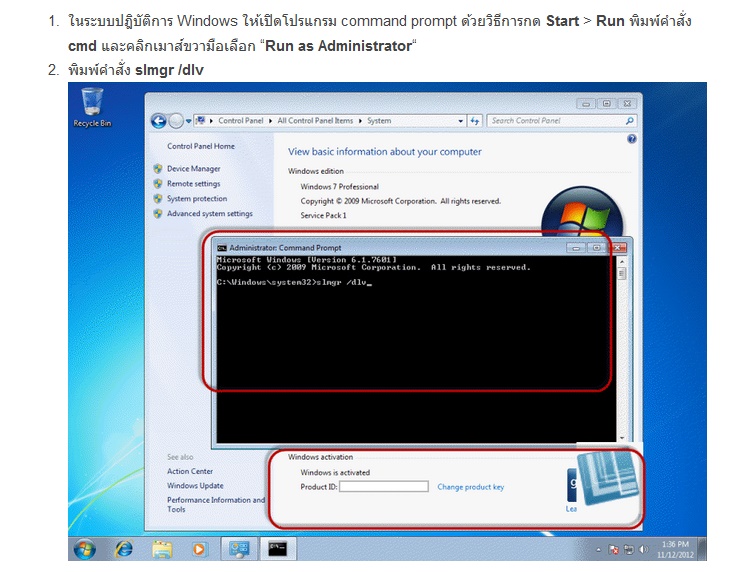Image resolution: width=741 pixels, height=572 pixels.
Task: Show hidden tray icons arrow
Action: (x=598, y=549)
